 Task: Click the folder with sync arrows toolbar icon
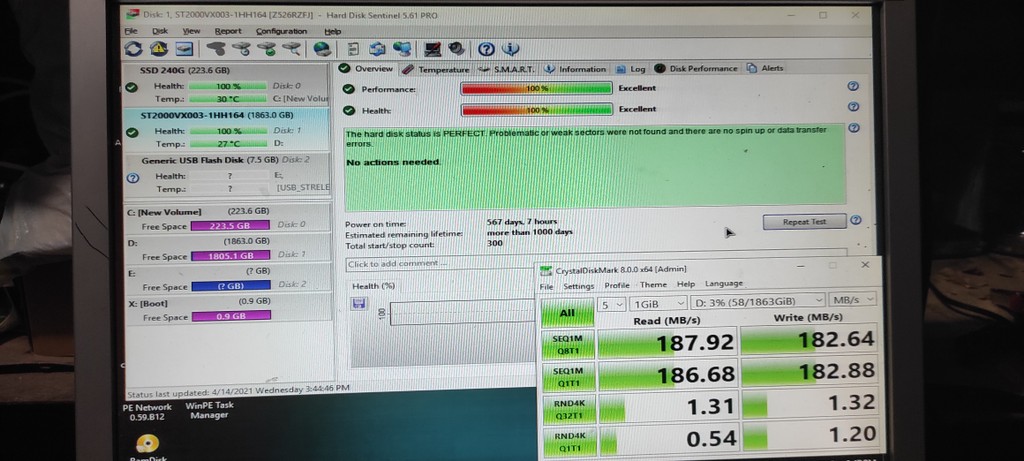coord(377,49)
